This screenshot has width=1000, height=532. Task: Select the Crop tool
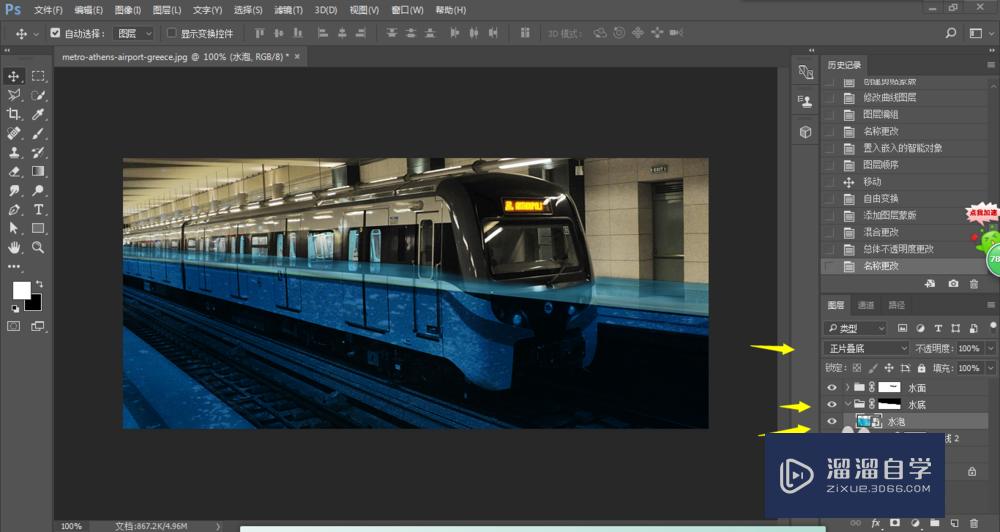coord(14,114)
